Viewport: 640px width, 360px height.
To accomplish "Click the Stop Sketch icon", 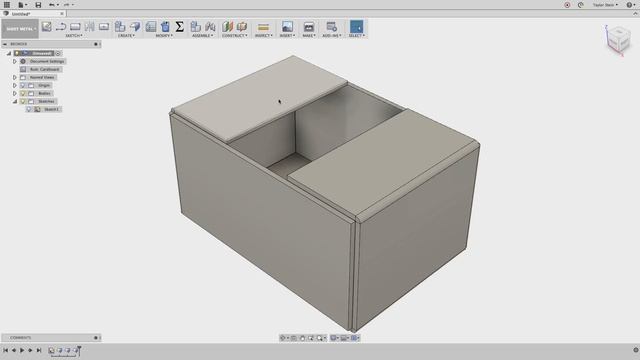I will coord(104,27).
